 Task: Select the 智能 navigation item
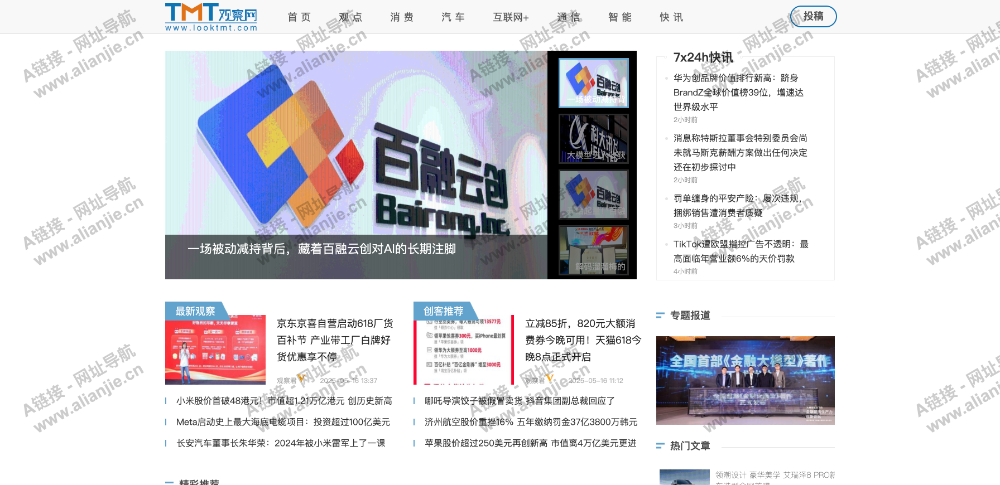(620, 17)
